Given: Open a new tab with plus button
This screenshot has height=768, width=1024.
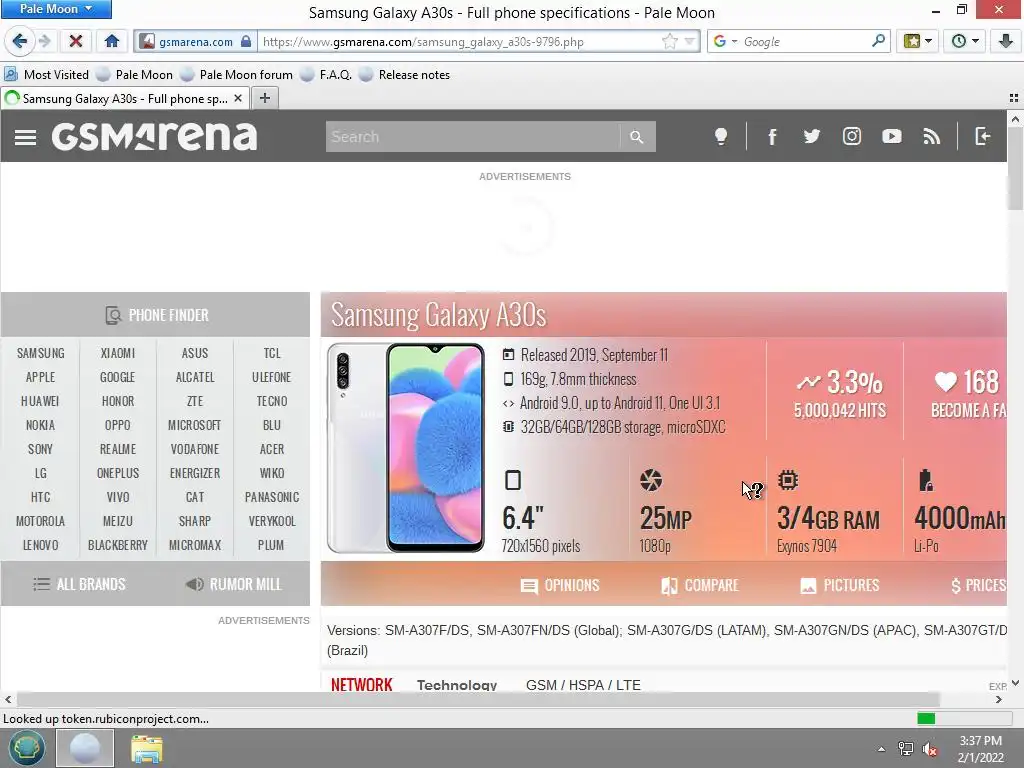Looking at the screenshot, I should 264,98.
